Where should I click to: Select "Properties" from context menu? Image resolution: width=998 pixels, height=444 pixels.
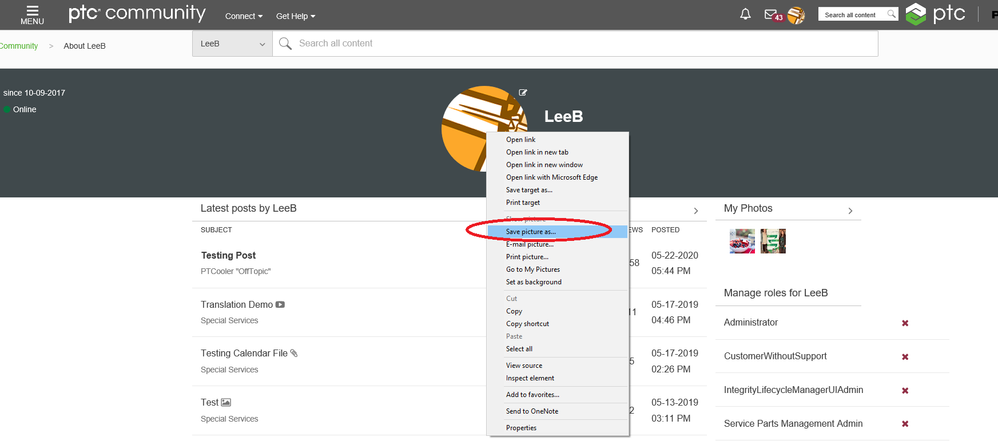[x=521, y=428]
